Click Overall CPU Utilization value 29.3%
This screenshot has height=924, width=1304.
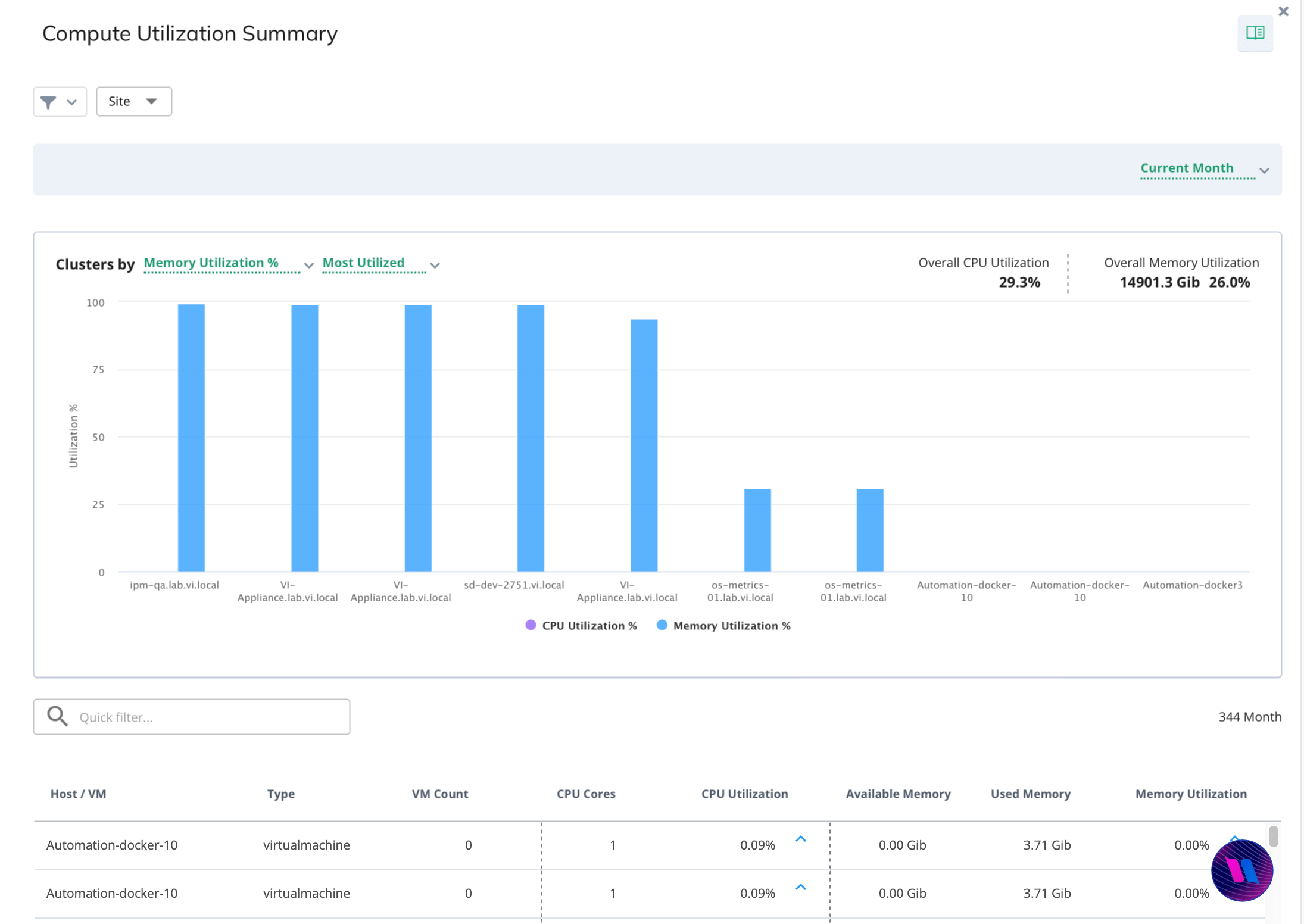click(x=1019, y=282)
